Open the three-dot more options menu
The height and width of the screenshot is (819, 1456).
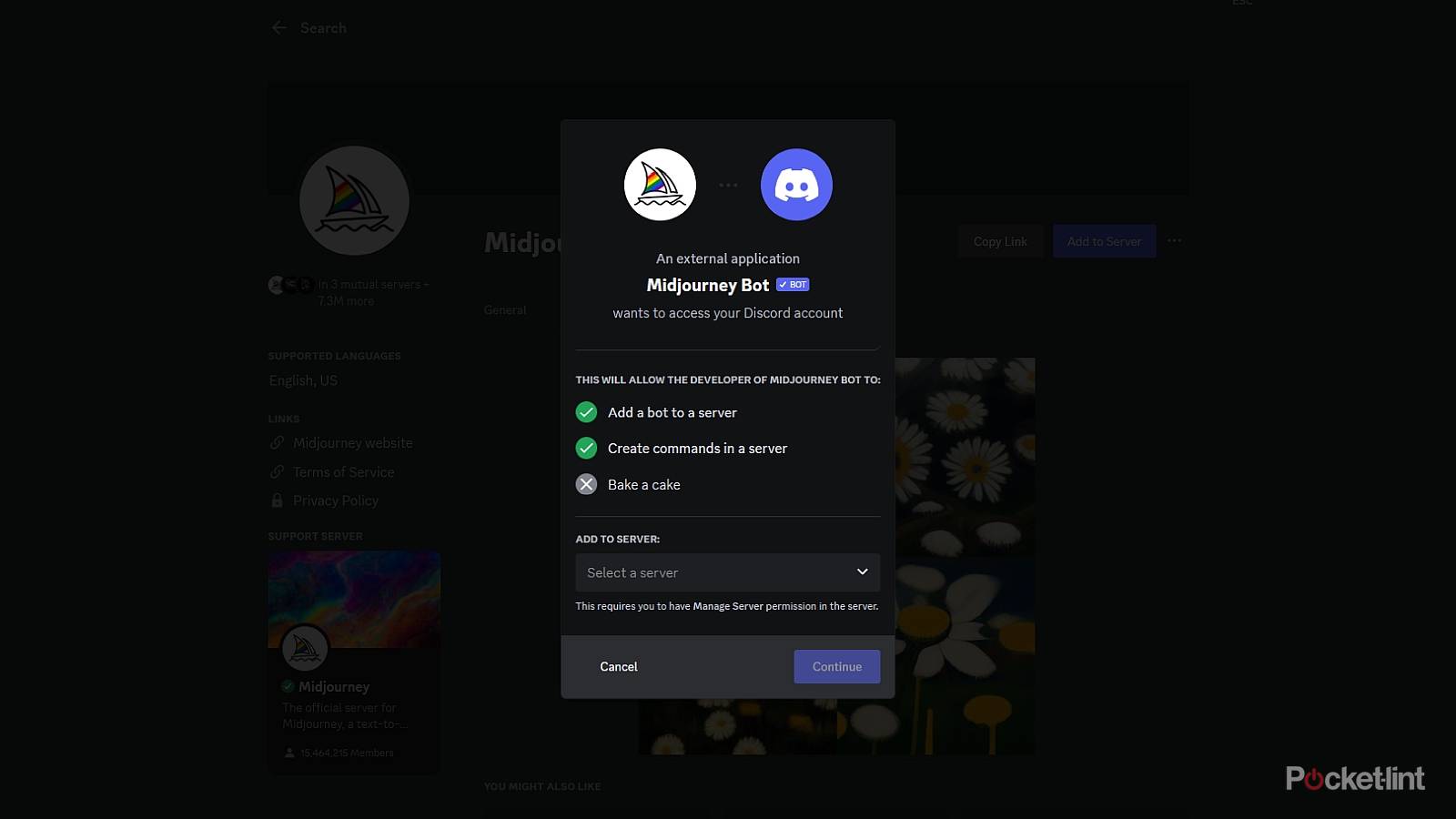pos(1175,241)
